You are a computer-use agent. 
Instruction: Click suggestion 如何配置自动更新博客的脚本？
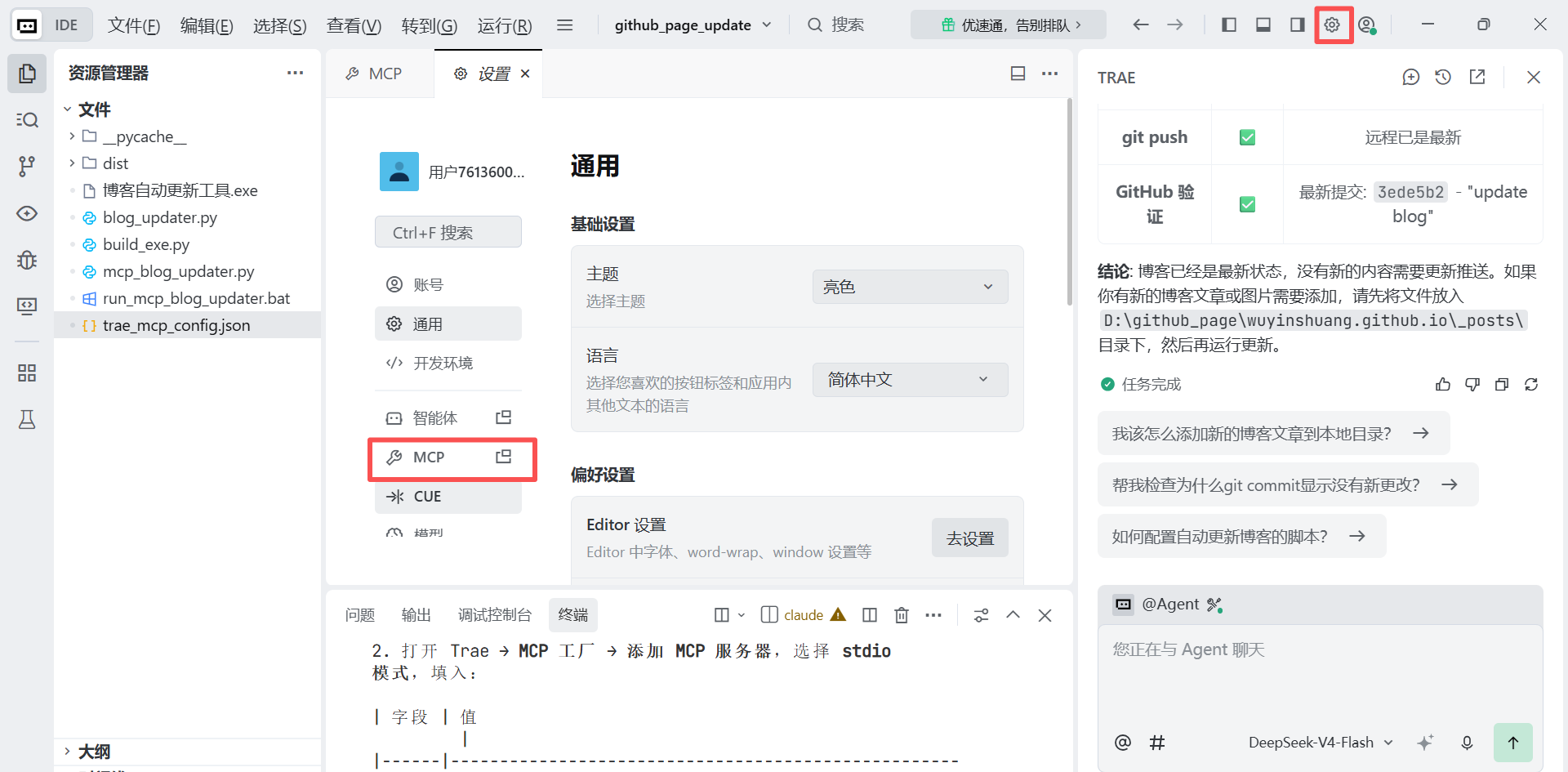click(1241, 536)
